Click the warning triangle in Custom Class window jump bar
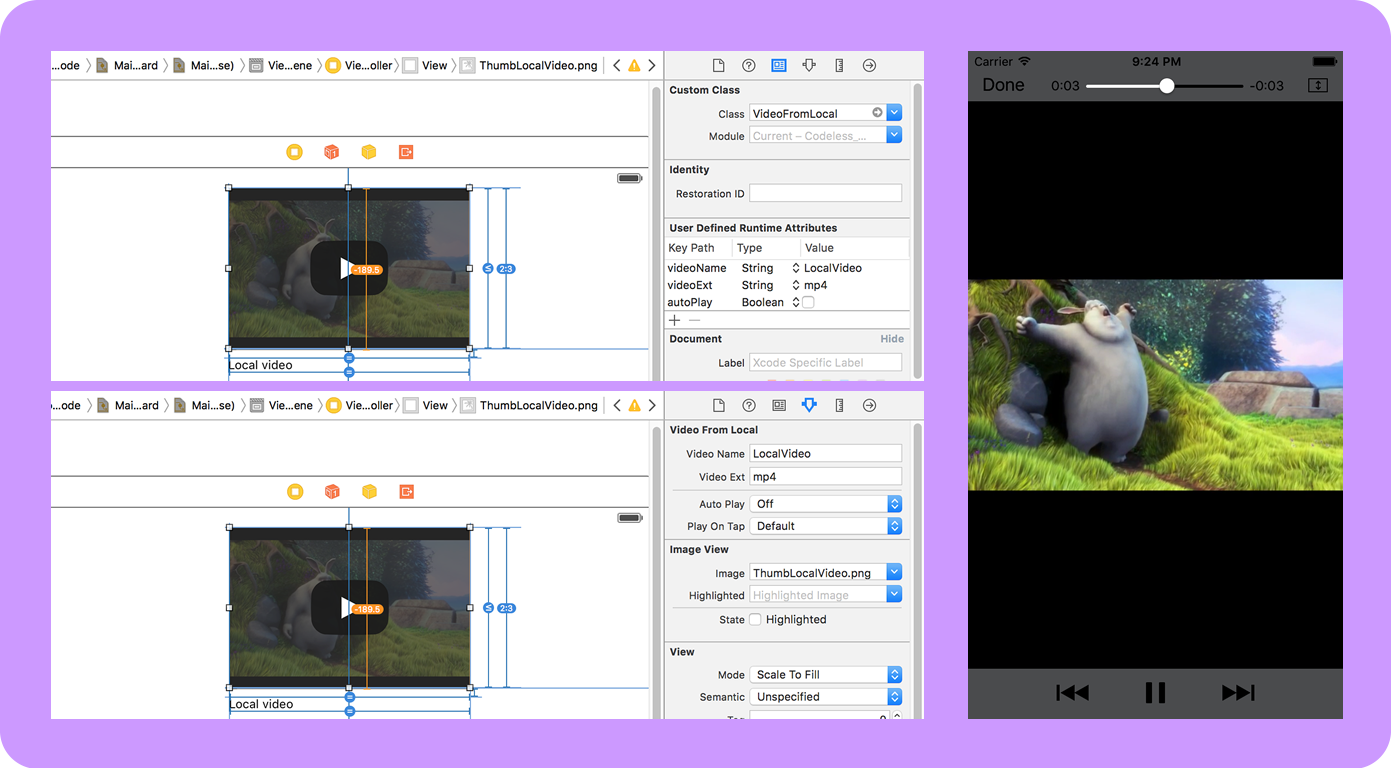1392x768 pixels. [634, 65]
